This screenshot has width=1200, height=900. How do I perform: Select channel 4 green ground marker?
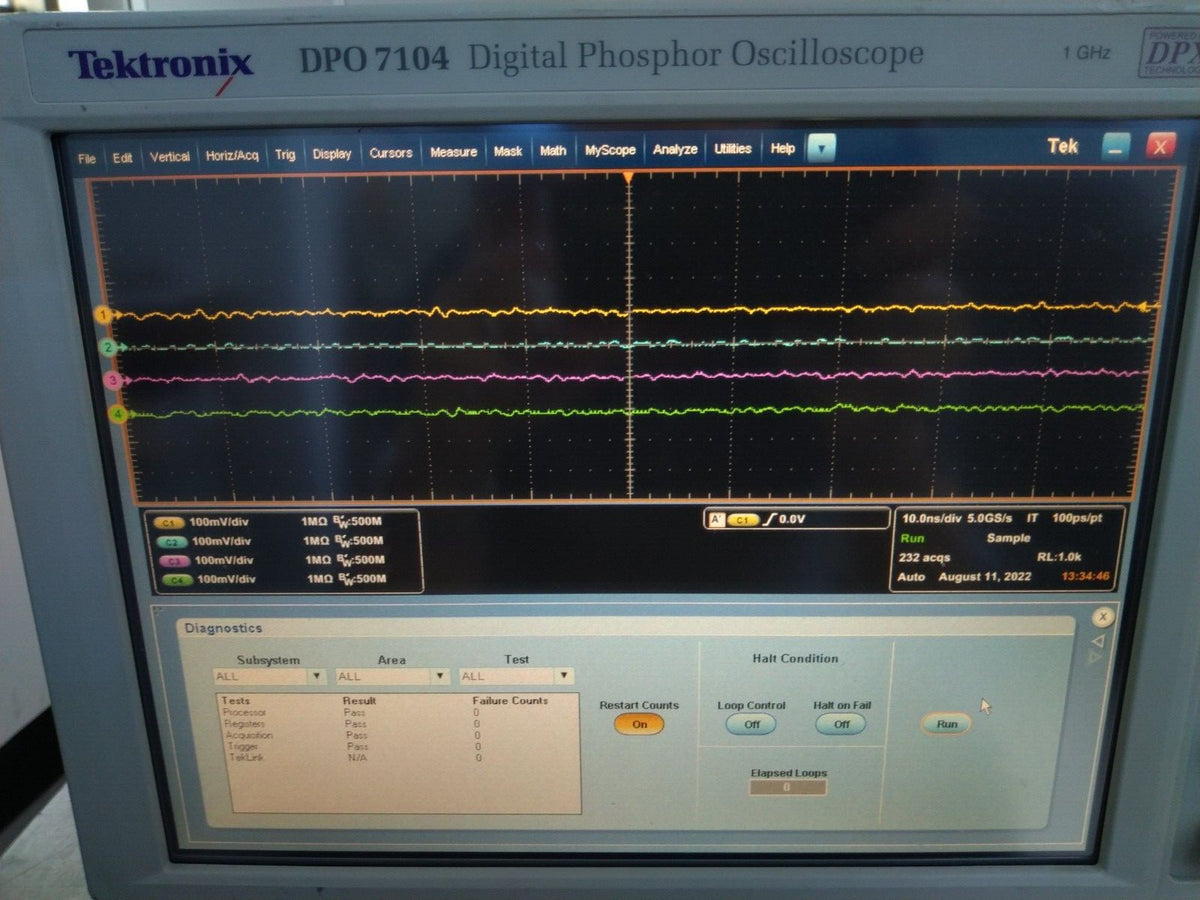118,413
